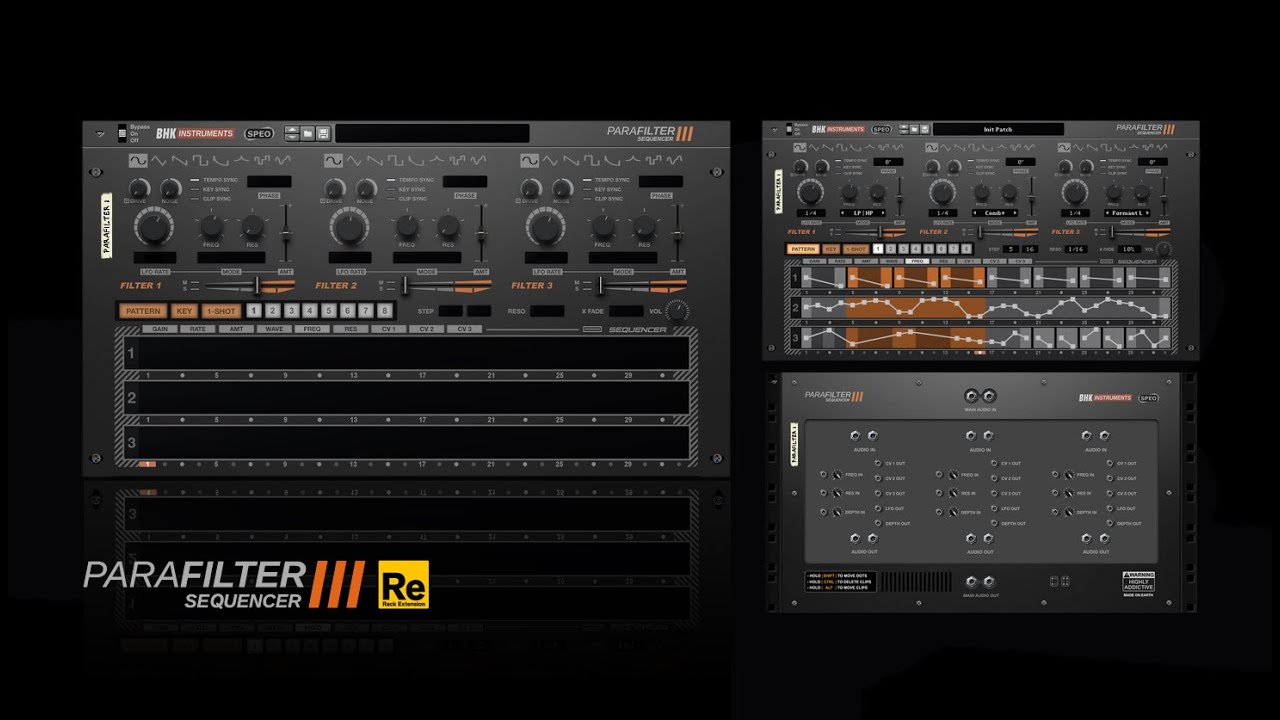The height and width of the screenshot is (720, 1280).
Task: Select triangle waveform for Filter 1 in large panel
Action: pyautogui.click(x=157, y=160)
